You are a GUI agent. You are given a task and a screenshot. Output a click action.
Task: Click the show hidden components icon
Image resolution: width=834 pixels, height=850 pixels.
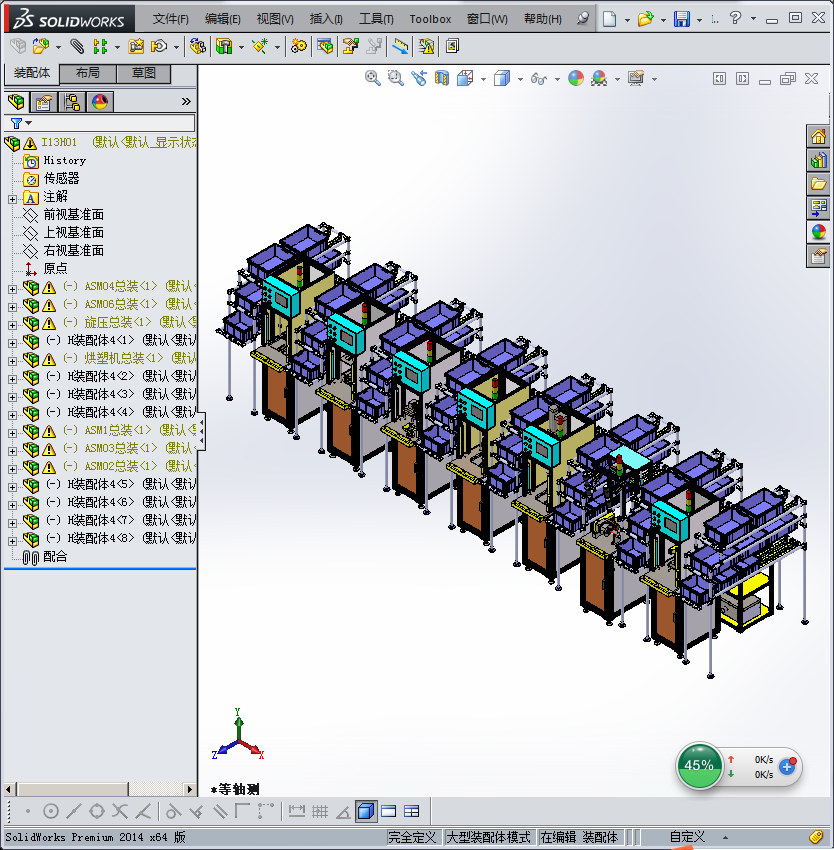[x=197, y=47]
